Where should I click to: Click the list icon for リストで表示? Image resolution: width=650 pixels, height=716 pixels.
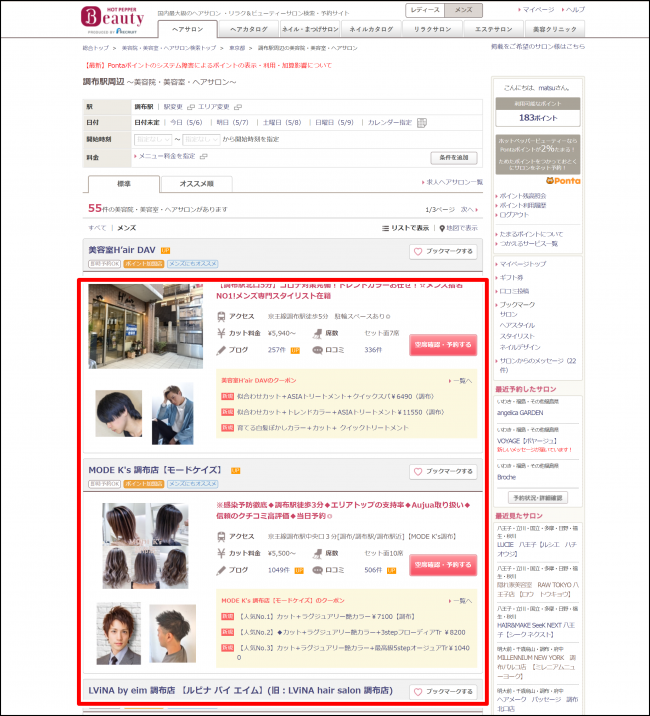(x=386, y=228)
